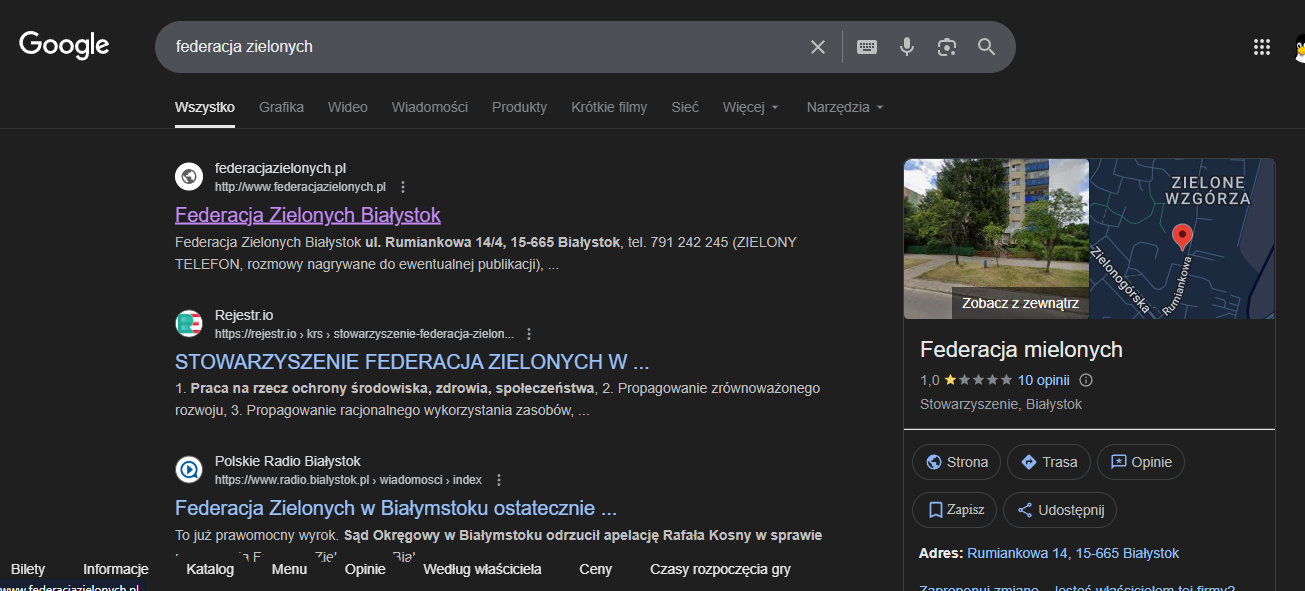1305x591 pixels.
Task: Open three-dot menu for Rejestr.io result
Action: [x=529, y=334]
